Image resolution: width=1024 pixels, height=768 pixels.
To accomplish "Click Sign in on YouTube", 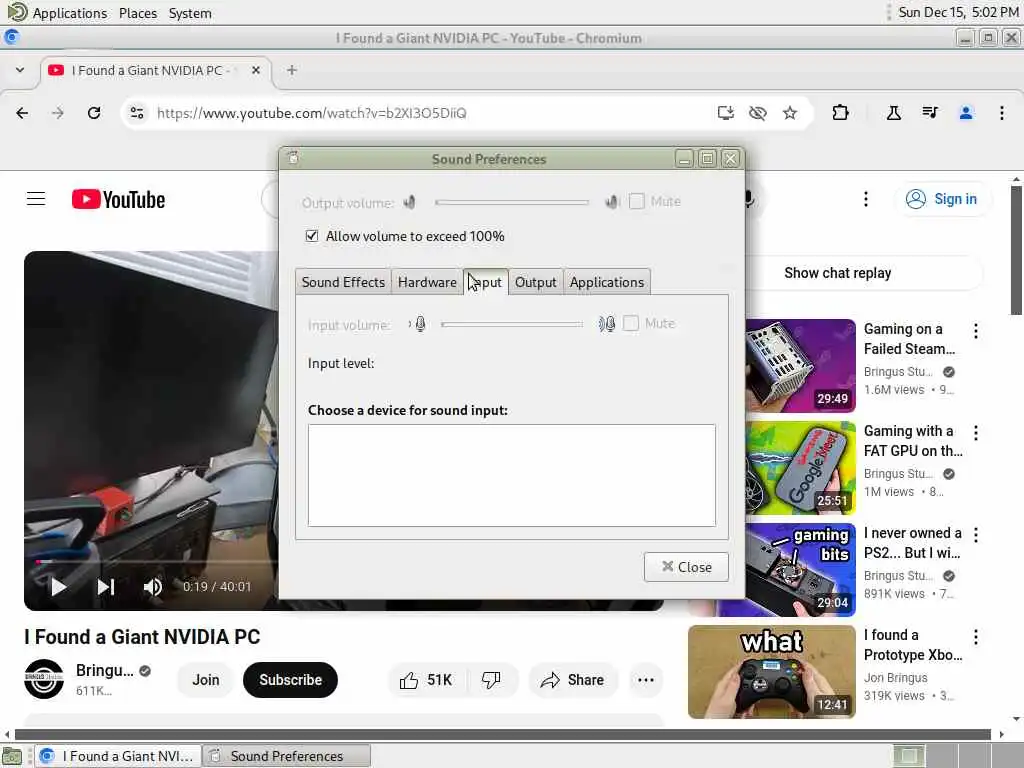I will pyautogui.click(x=942, y=199).
